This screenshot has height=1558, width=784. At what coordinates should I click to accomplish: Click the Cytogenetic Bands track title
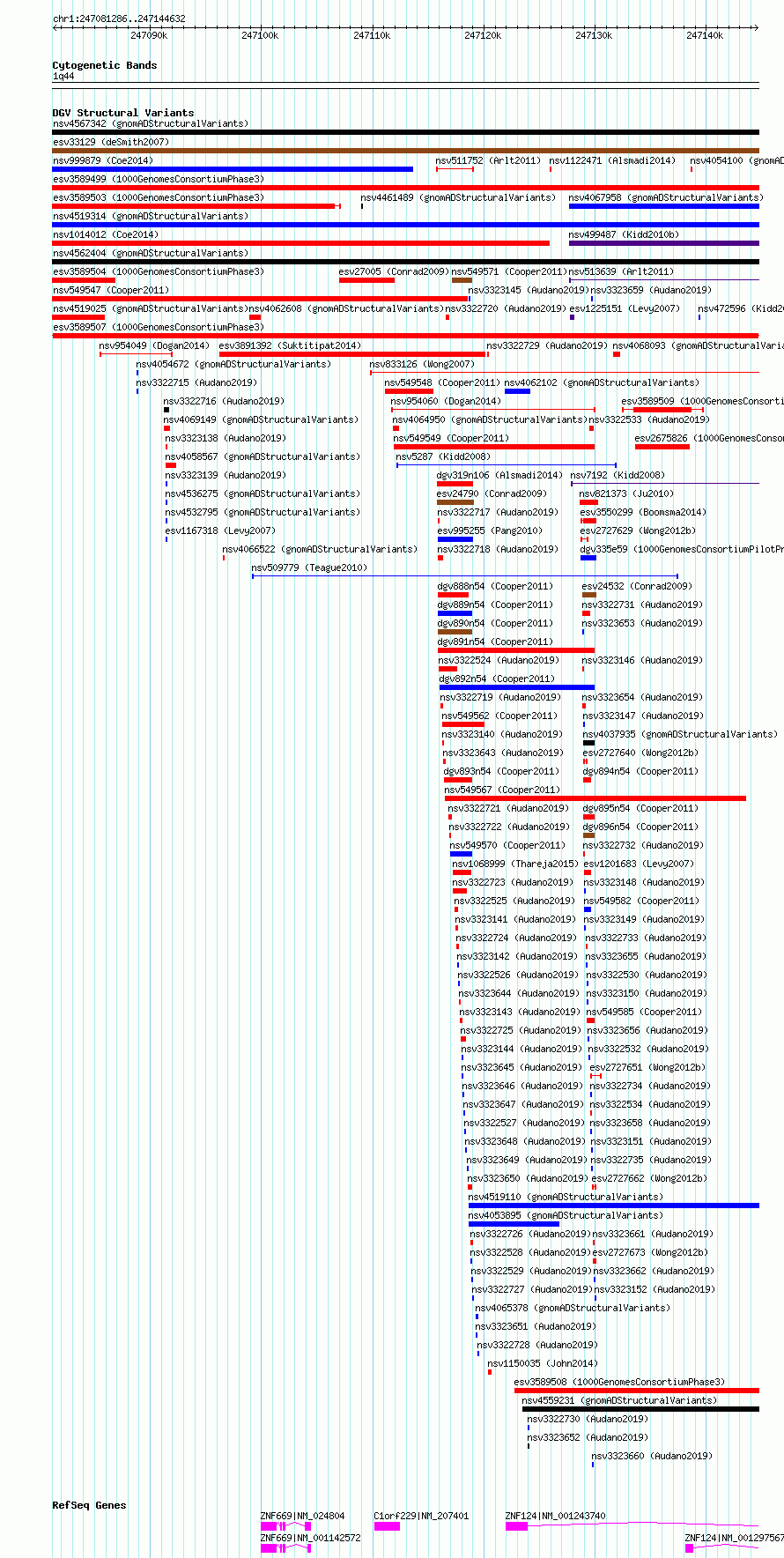pos(104,65)
